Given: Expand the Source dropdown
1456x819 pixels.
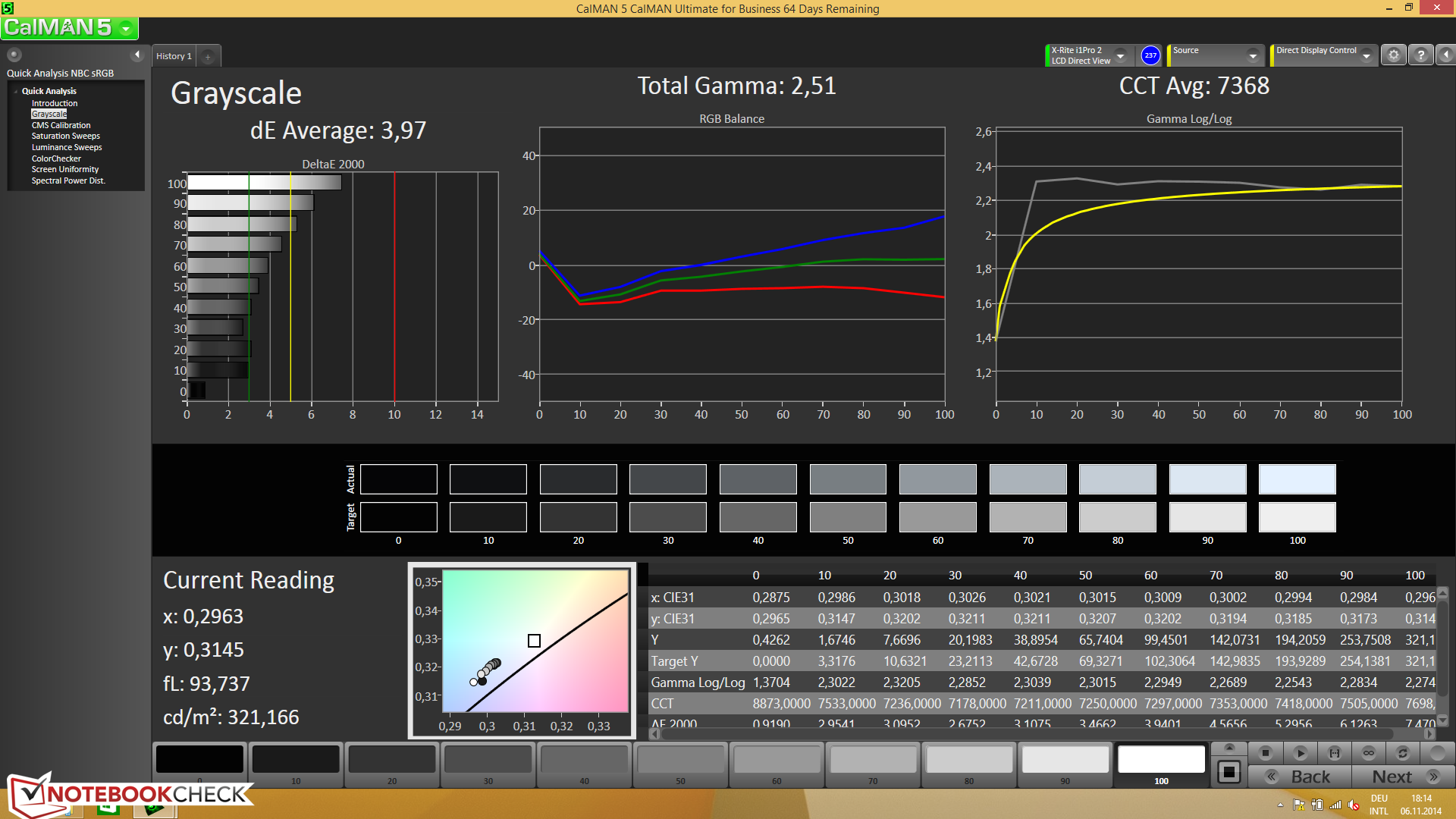Looking at the screenshot, I should point(1252,55).
